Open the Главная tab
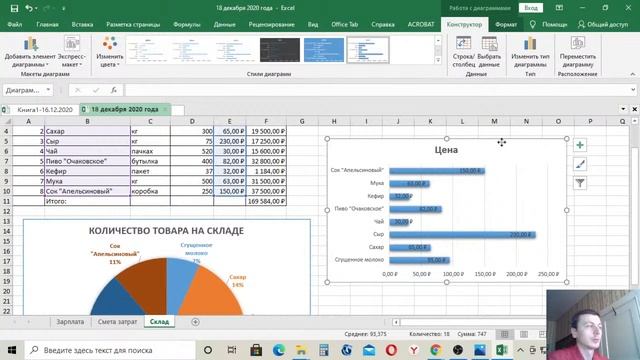 click(47, 24)
